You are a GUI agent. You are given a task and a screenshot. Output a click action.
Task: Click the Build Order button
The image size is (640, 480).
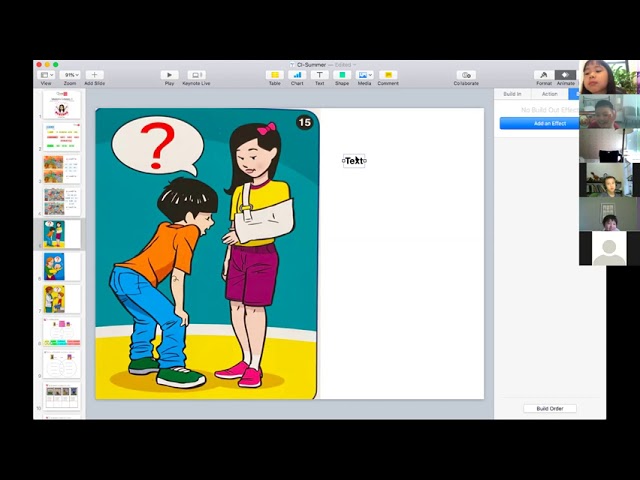(x=549, y=408)
